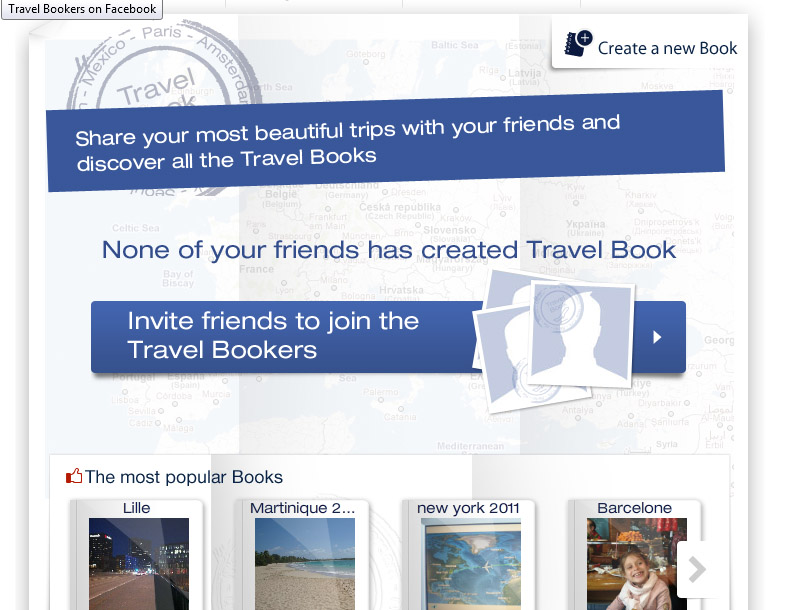The height and width of the screenshot is (610, 789).
Task: Click the Lille book title
Action: click(x=136, y=508)
